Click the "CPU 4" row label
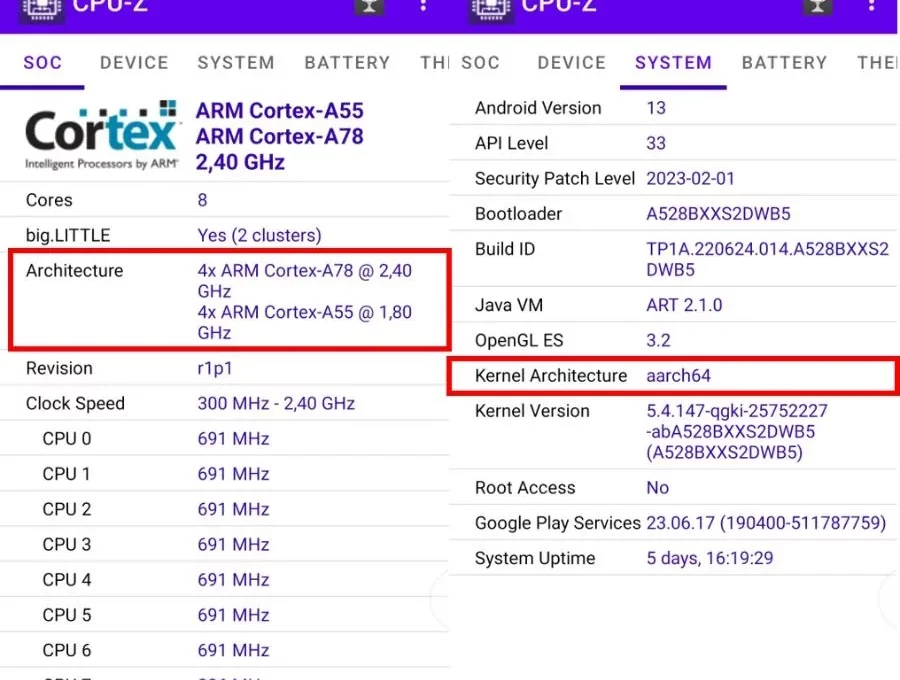 pyautogui.click(x=67, y=580)
